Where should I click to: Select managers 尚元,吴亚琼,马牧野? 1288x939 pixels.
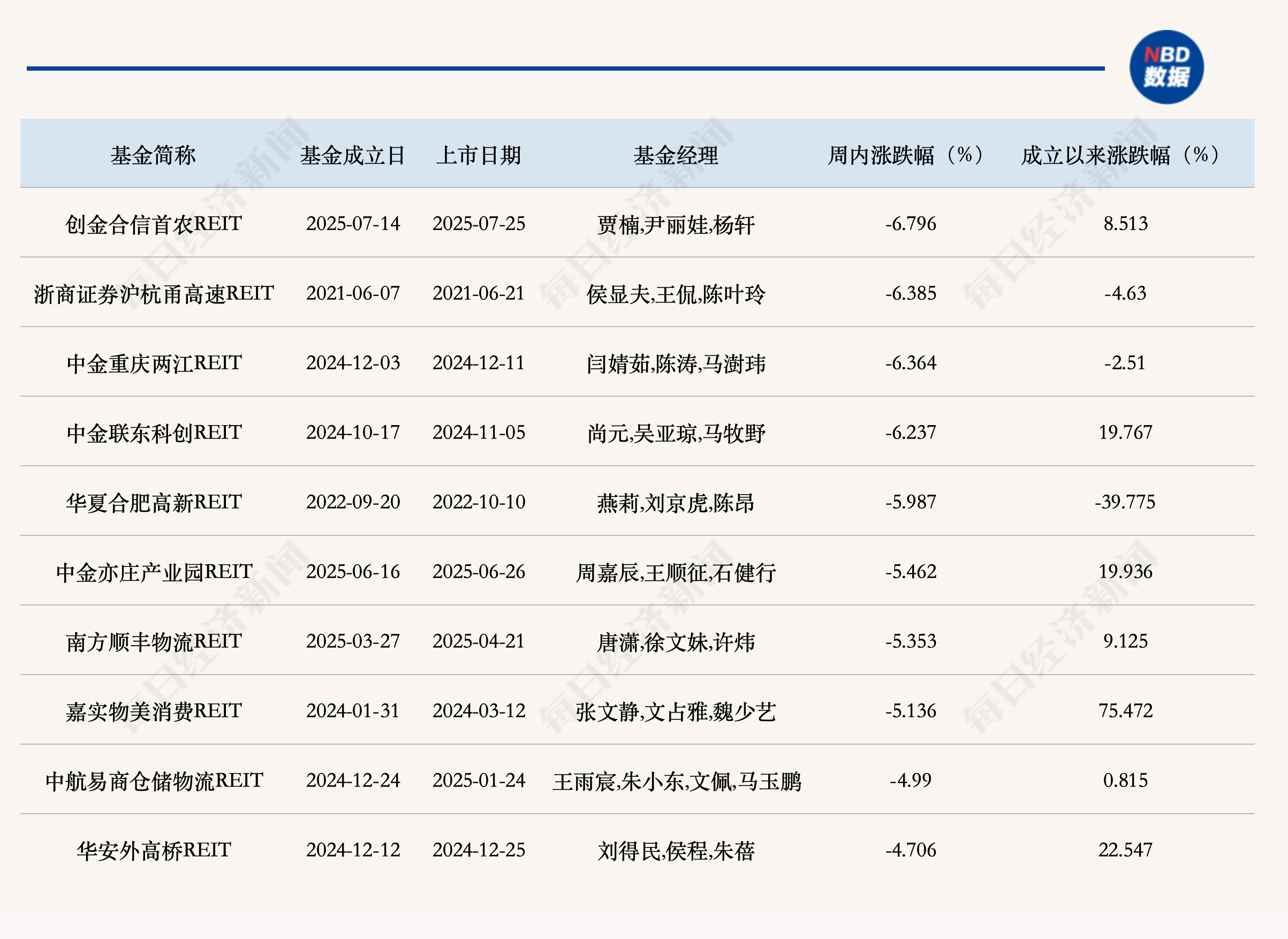tap(676, 434)
